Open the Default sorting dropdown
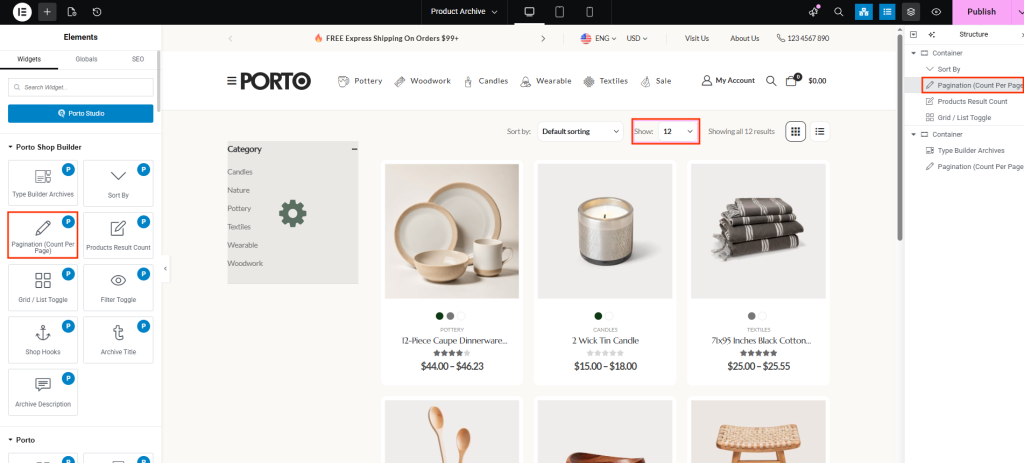 pyautogui.click(x=580, y=131)
